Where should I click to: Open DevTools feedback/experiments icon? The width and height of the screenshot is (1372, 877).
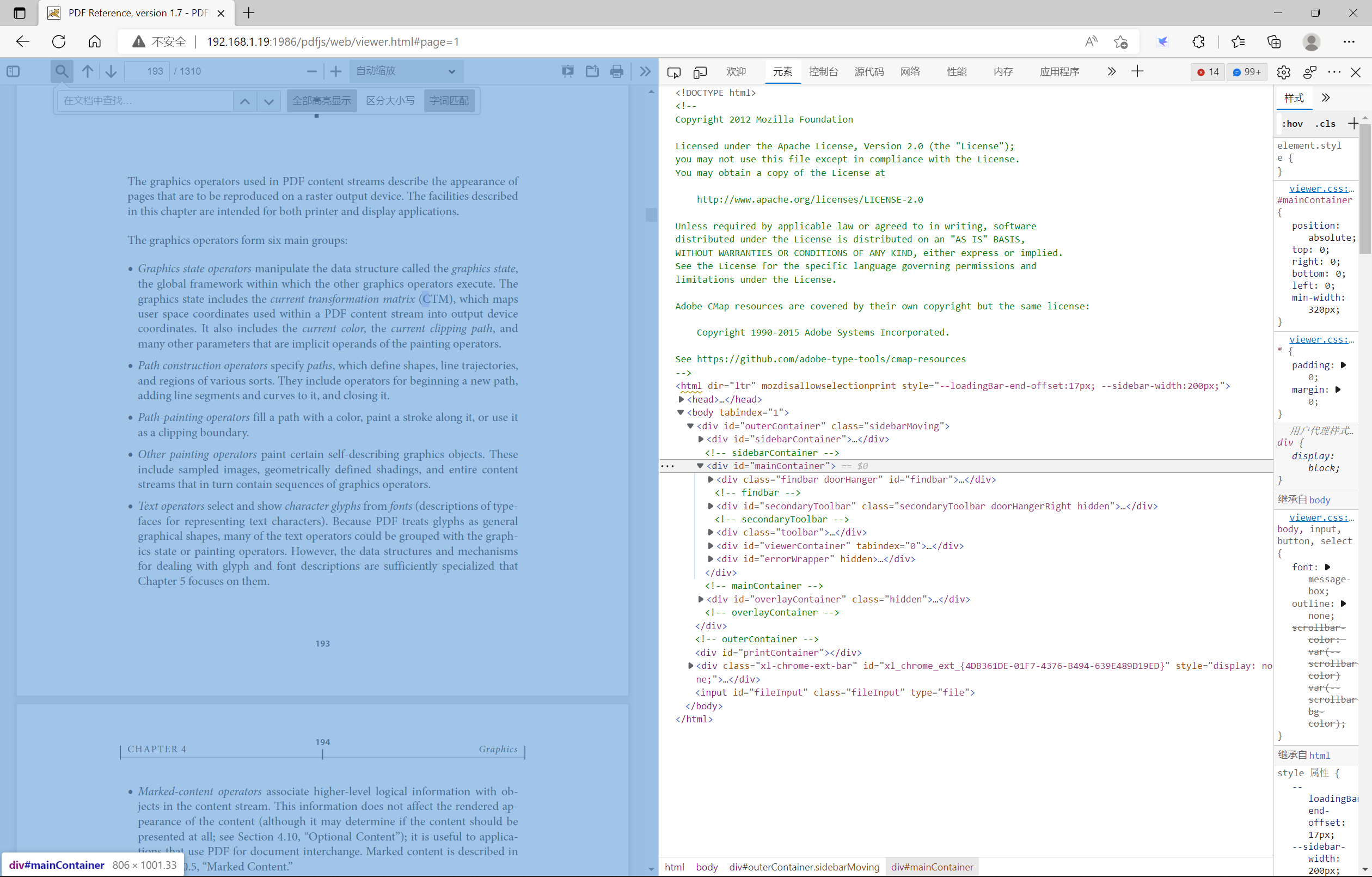click(x=1310, y=72)
